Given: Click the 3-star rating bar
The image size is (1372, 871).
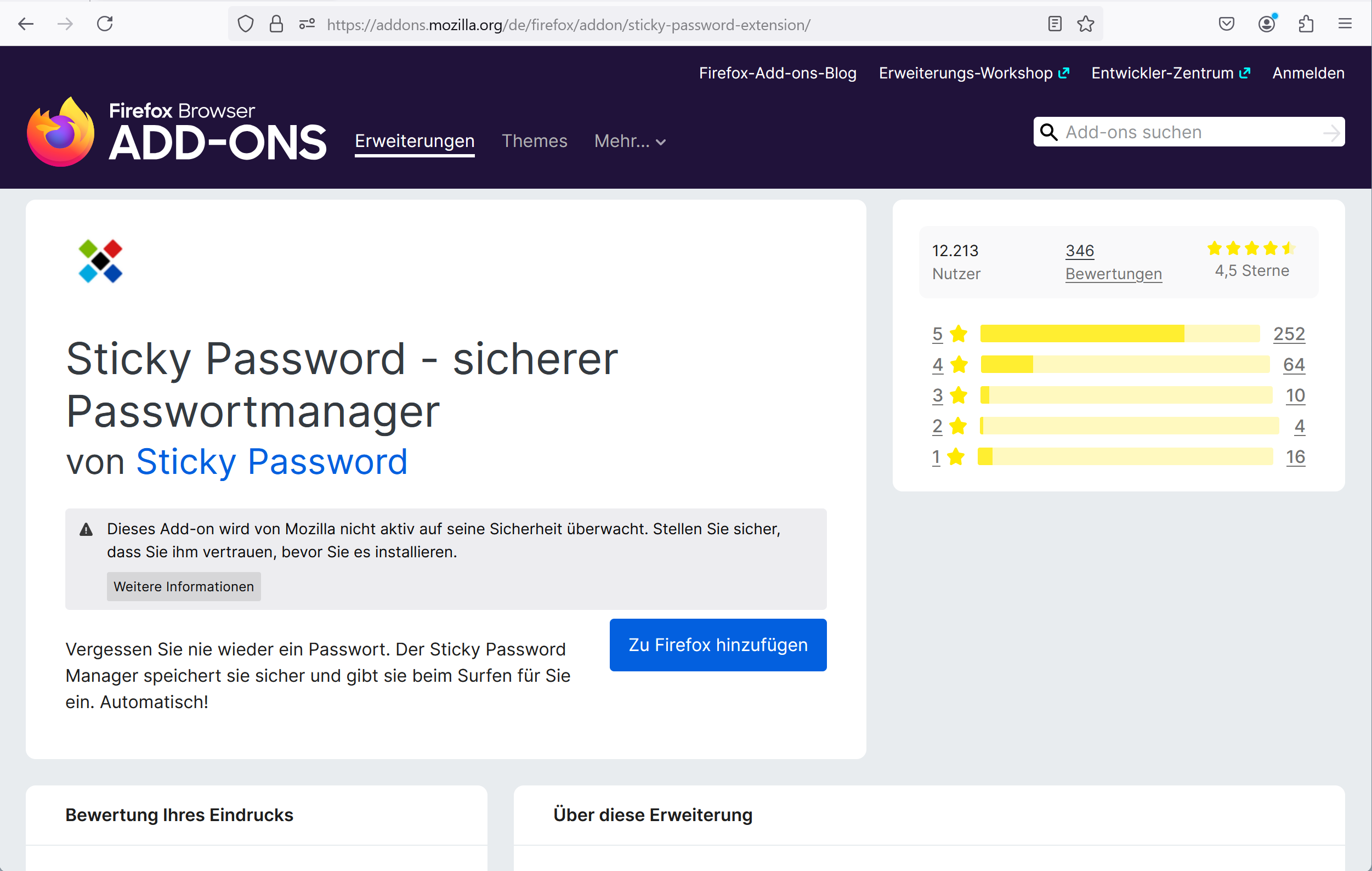Looking at the screenshot, I should (x=1126, y=395).
